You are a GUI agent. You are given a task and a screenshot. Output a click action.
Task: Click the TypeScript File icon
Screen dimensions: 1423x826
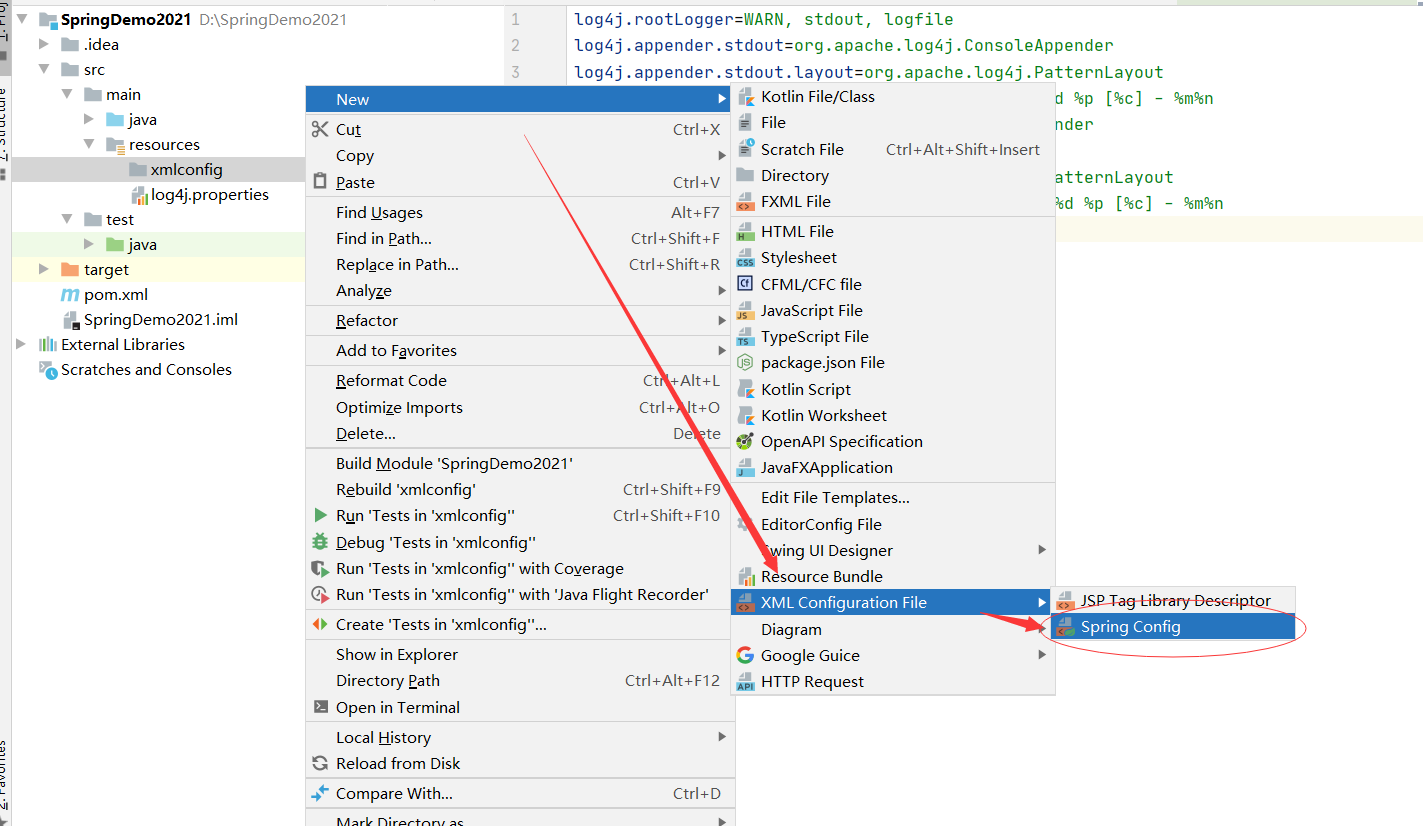(x=745, y=337)
